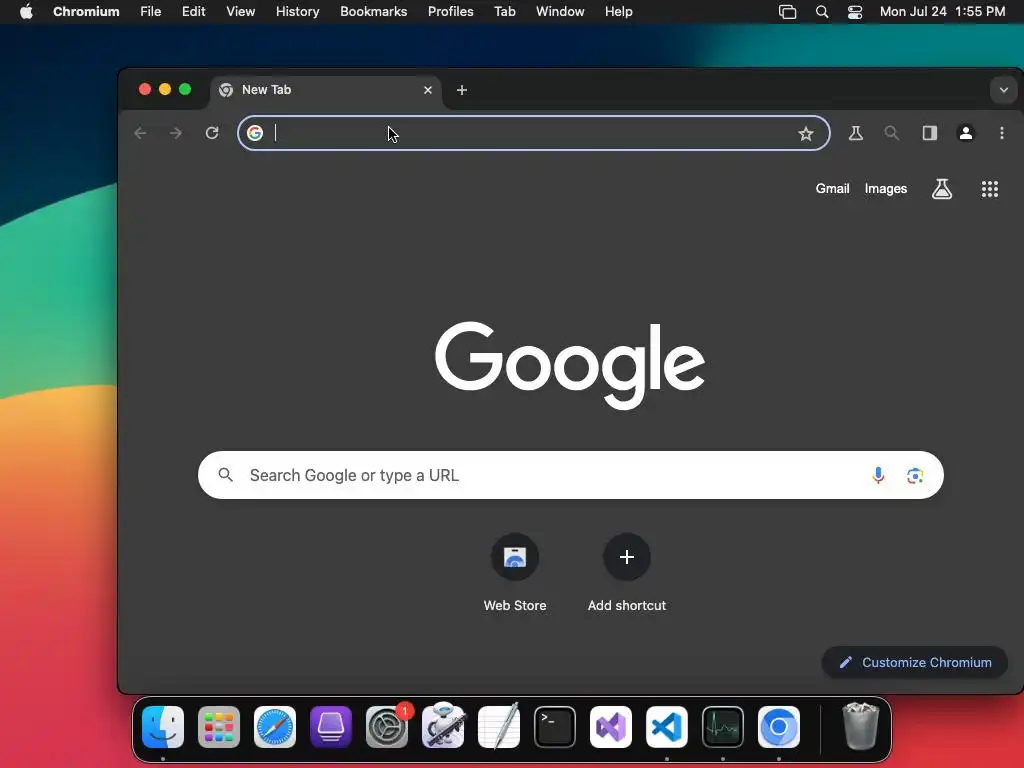Bookmark this tab with the star icon
Screen dimensions: 1024x768
click(806, 133)
